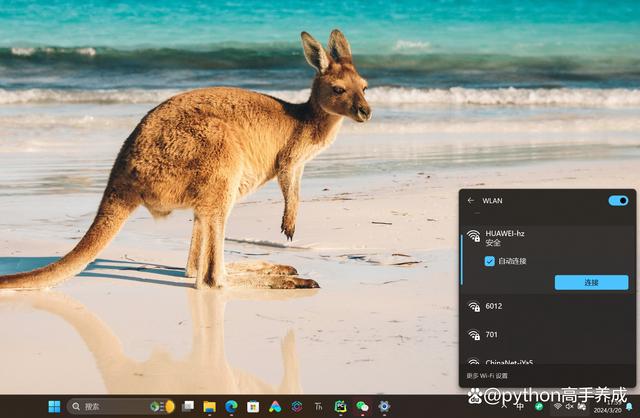This screenshot has width=640, height=418.
Task: Open the Windows Start menu
Action: [54, 407]
